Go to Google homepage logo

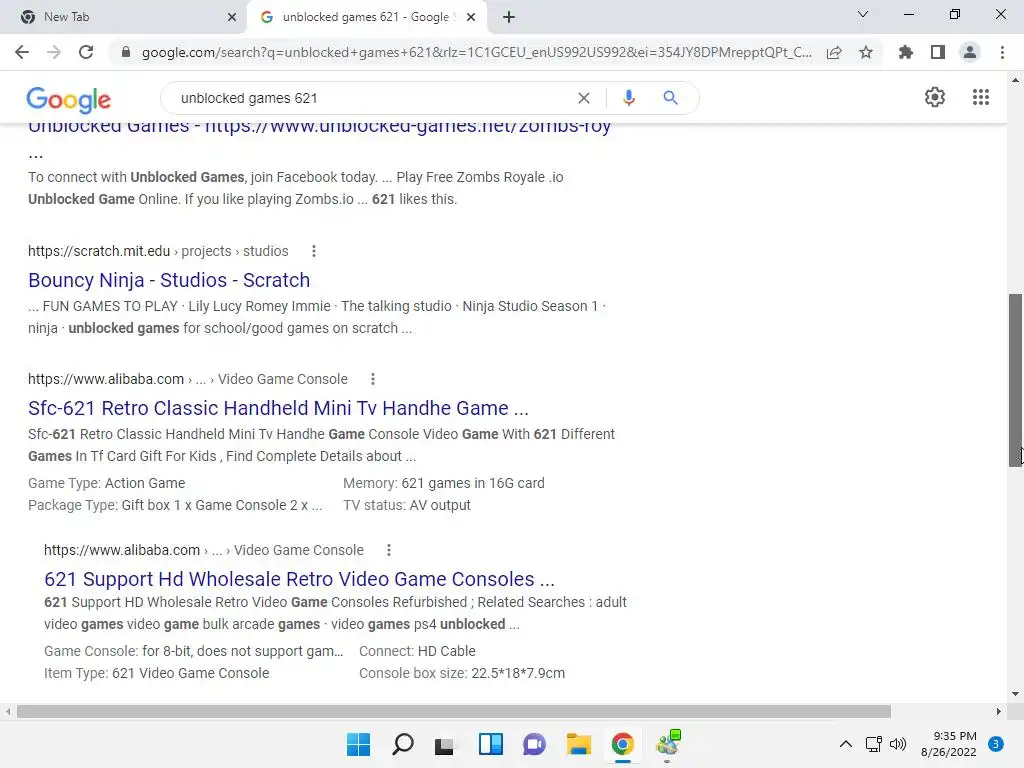coord(69,99)
